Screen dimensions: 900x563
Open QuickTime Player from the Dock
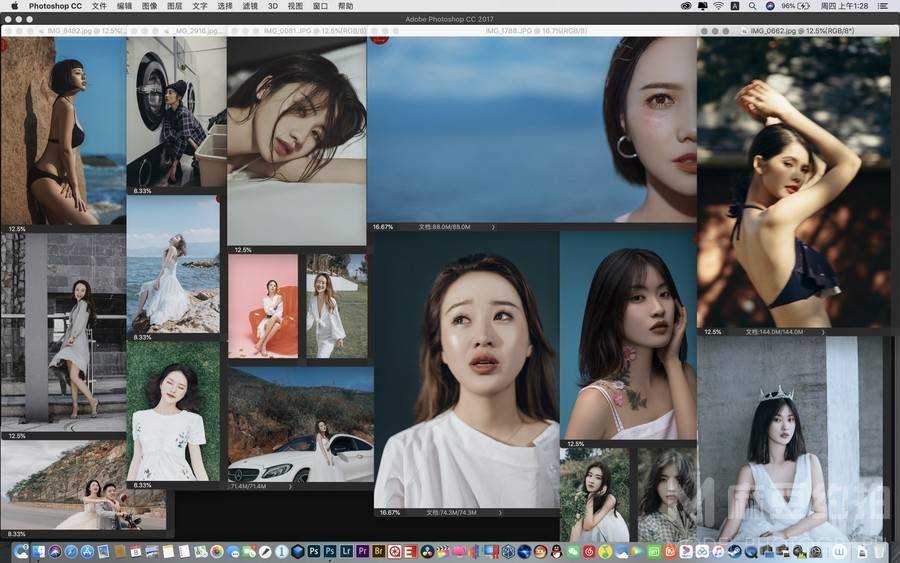pyautogui.click(x=751, y=552)
